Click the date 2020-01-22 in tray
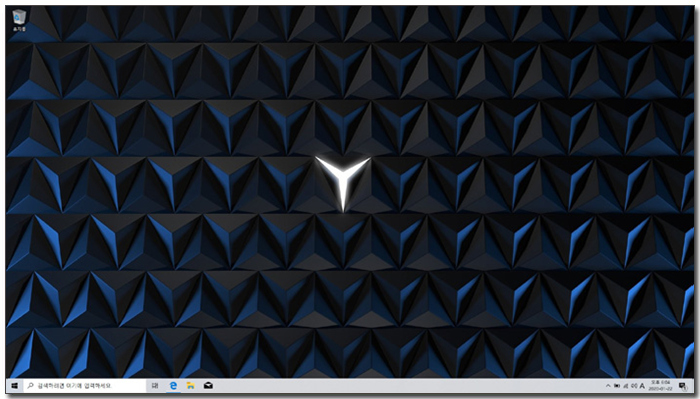 click(x=660, y=389)
